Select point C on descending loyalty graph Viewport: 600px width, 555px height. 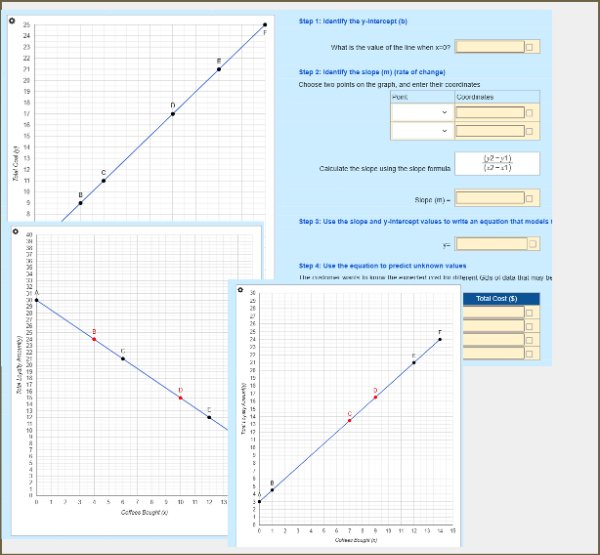pyautogui.click(x=123, y=359)
